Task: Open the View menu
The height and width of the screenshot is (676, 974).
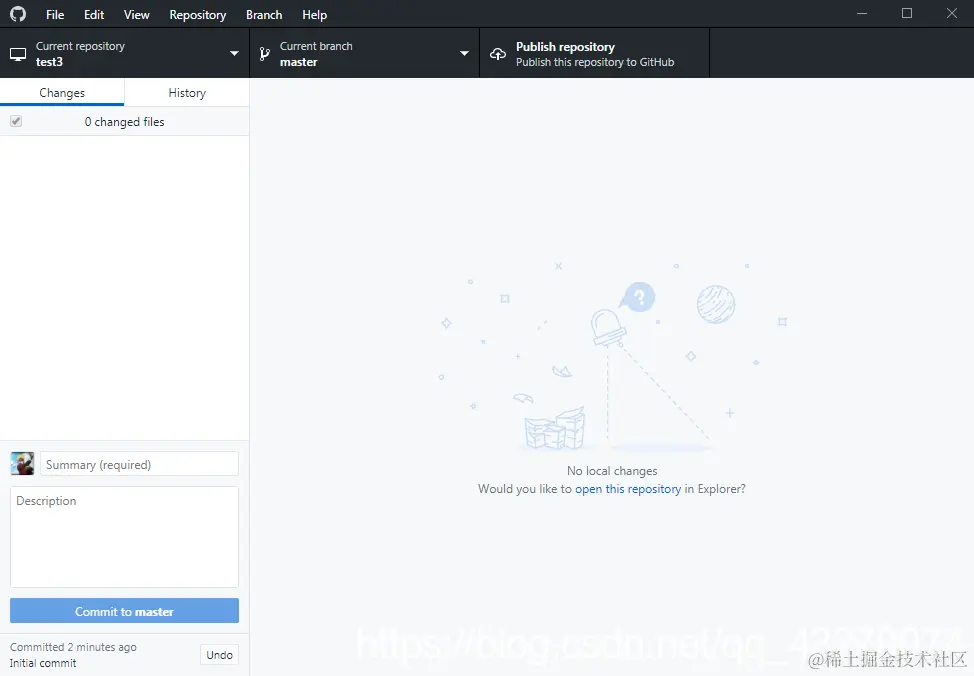Action: (137, 14)
